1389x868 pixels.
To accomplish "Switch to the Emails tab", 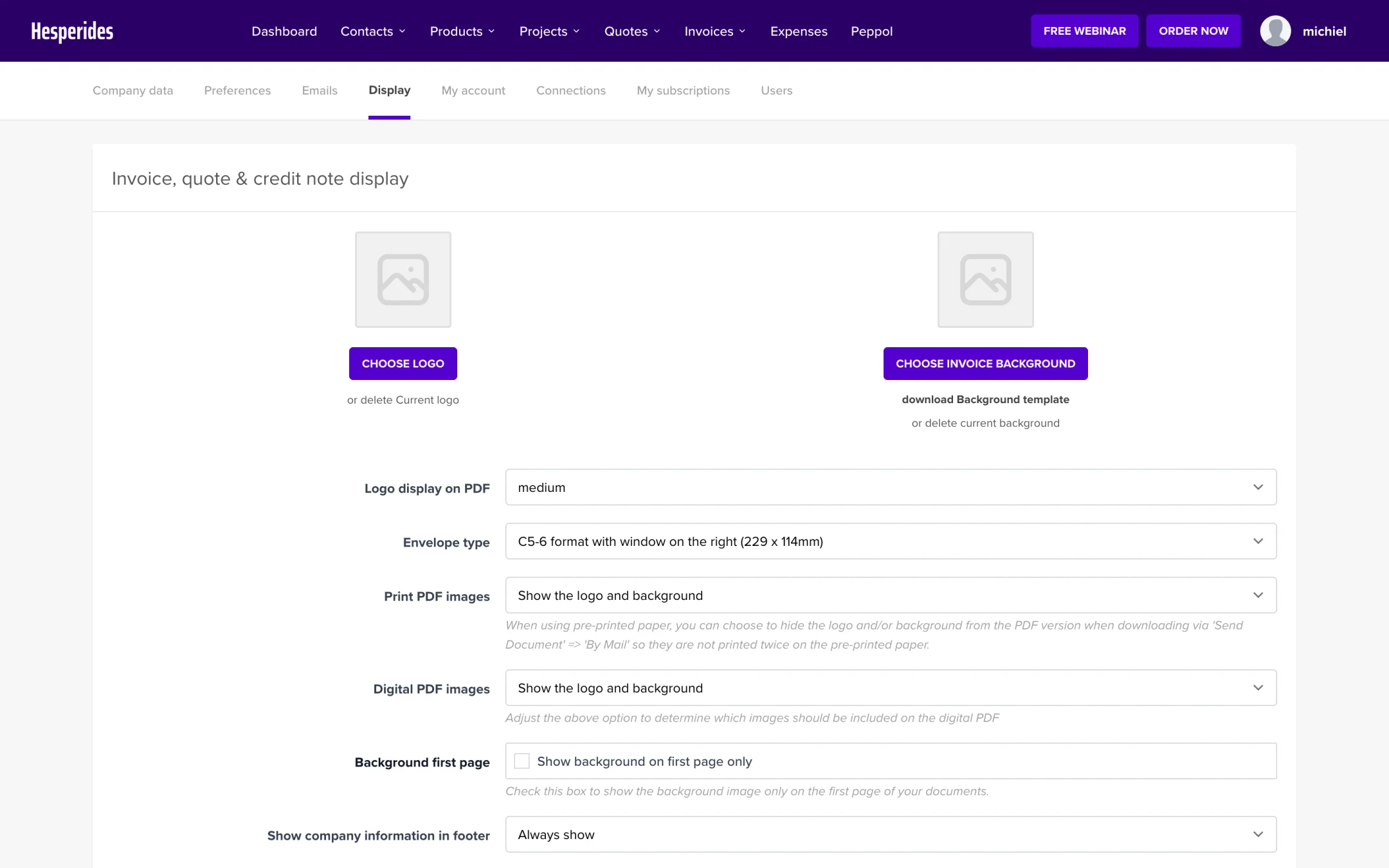I will point(320,91).
